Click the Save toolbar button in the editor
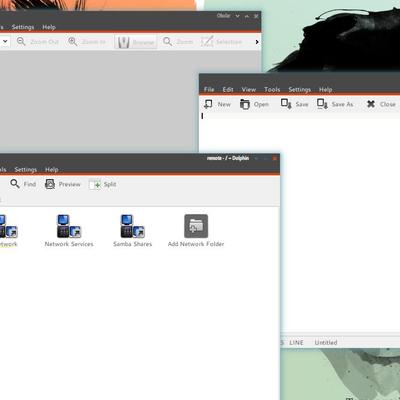The width and height of the screenshot is (400, 400). point(294,104)
